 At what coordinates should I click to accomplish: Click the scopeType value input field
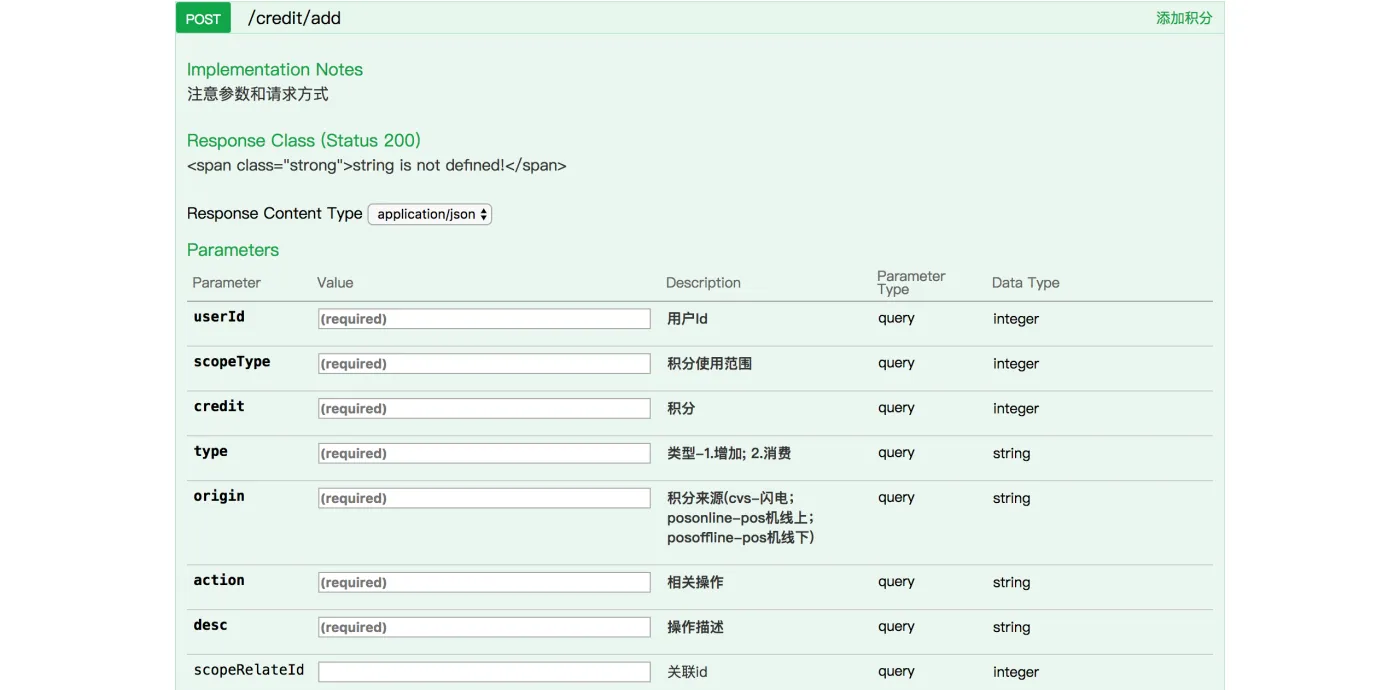coord(484,364)
